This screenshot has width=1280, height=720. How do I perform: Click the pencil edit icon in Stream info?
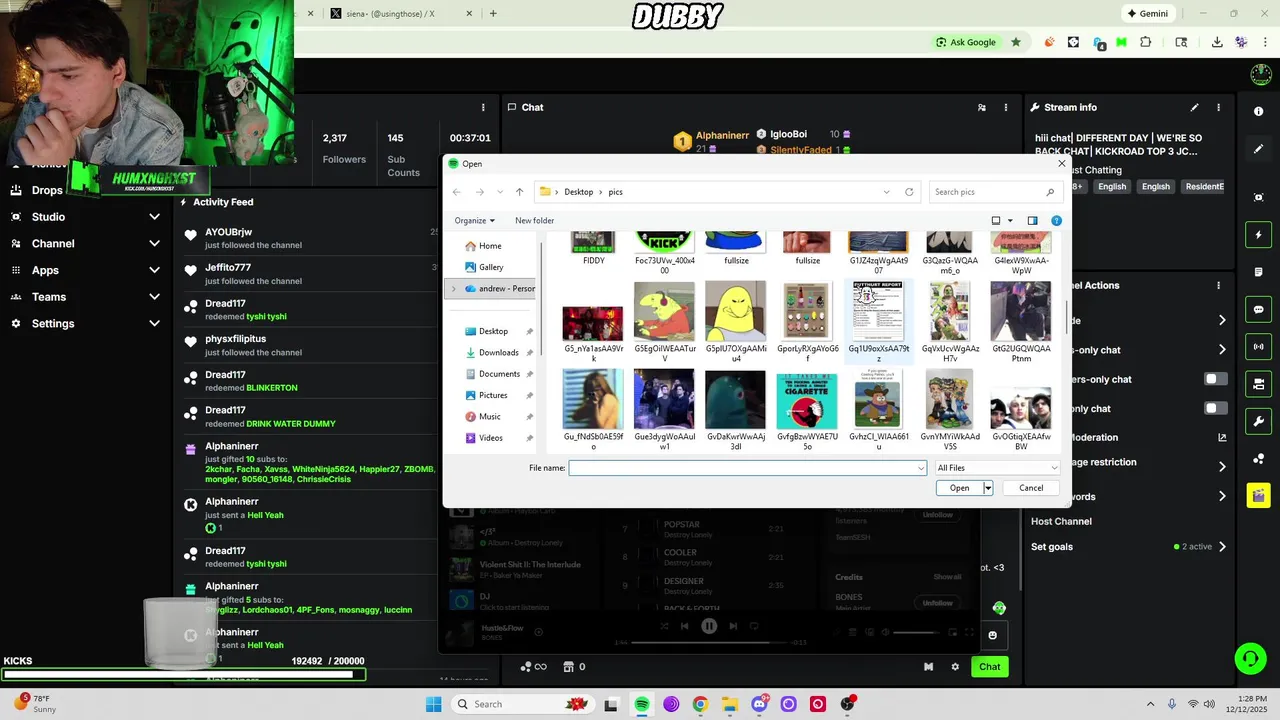1194,107
